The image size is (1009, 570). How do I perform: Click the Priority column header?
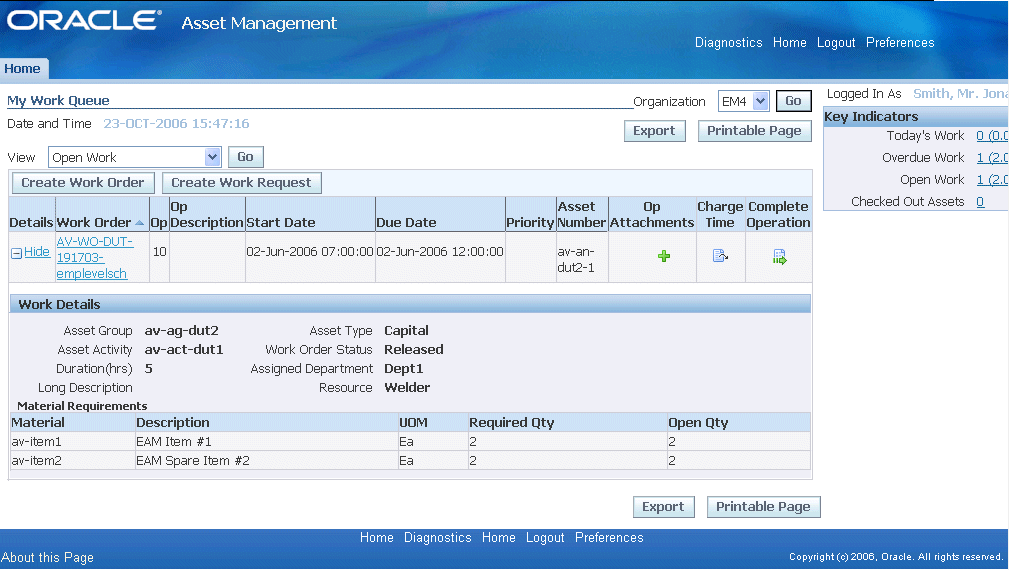[530, 223]
